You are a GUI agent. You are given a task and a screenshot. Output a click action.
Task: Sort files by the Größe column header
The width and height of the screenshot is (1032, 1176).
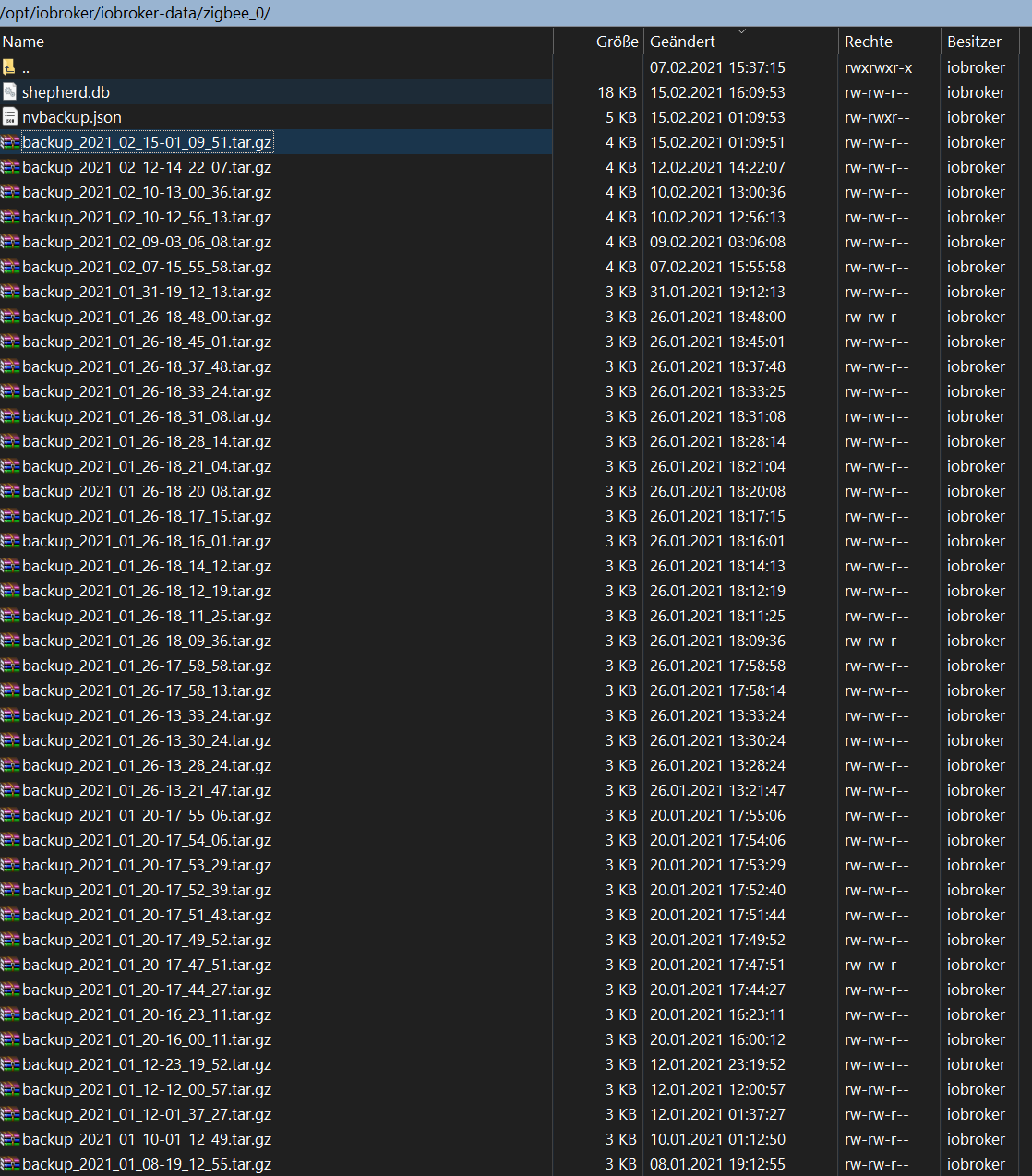pos(598,42)
